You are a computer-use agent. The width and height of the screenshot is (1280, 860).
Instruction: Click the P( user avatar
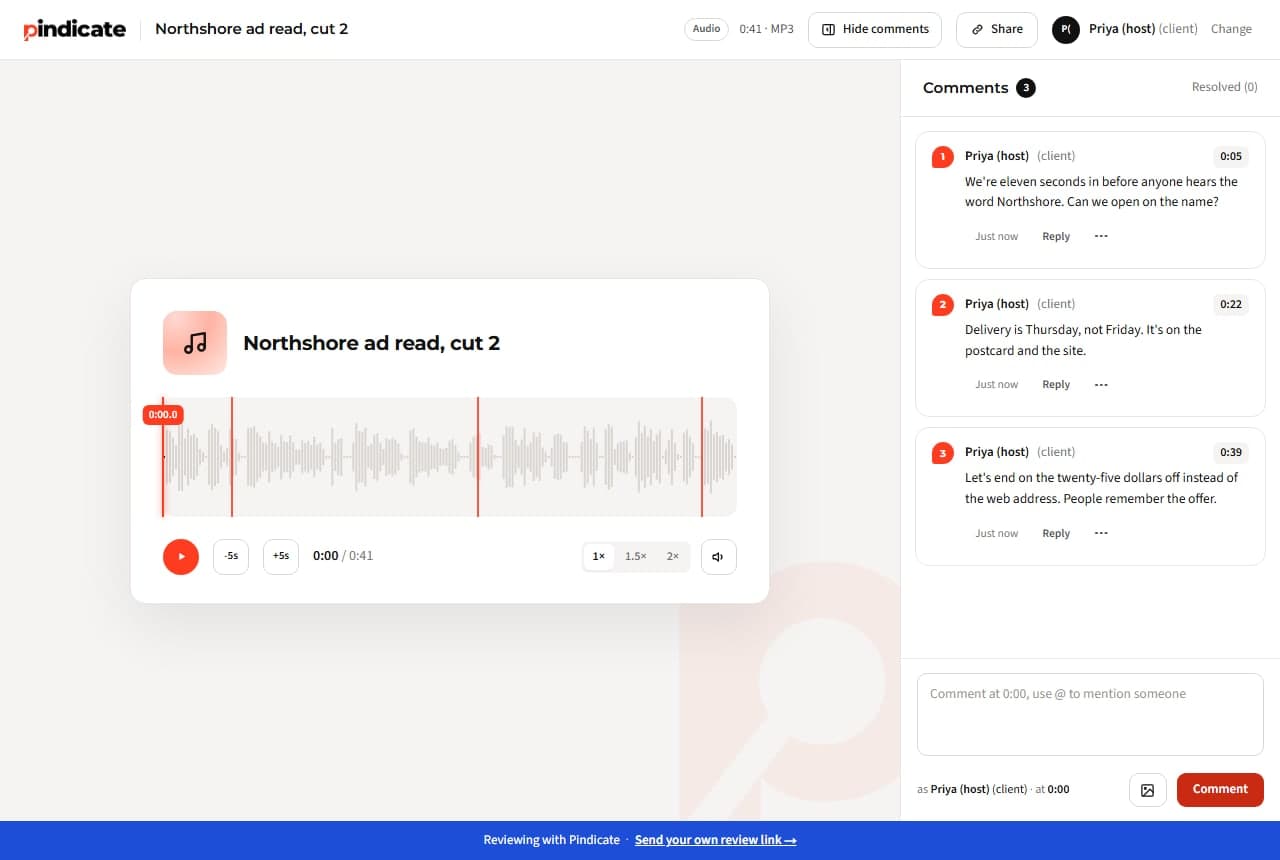[x=1066, y=30]
